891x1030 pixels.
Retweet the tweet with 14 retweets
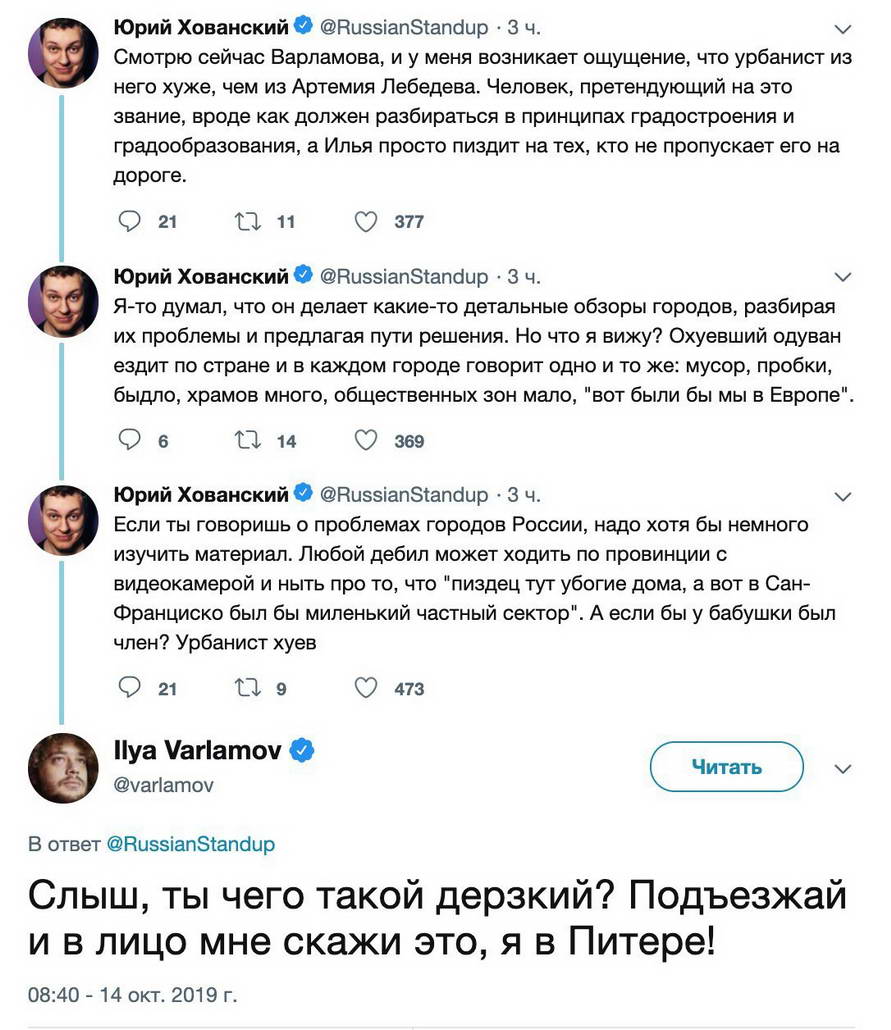(x=248, y=439)
